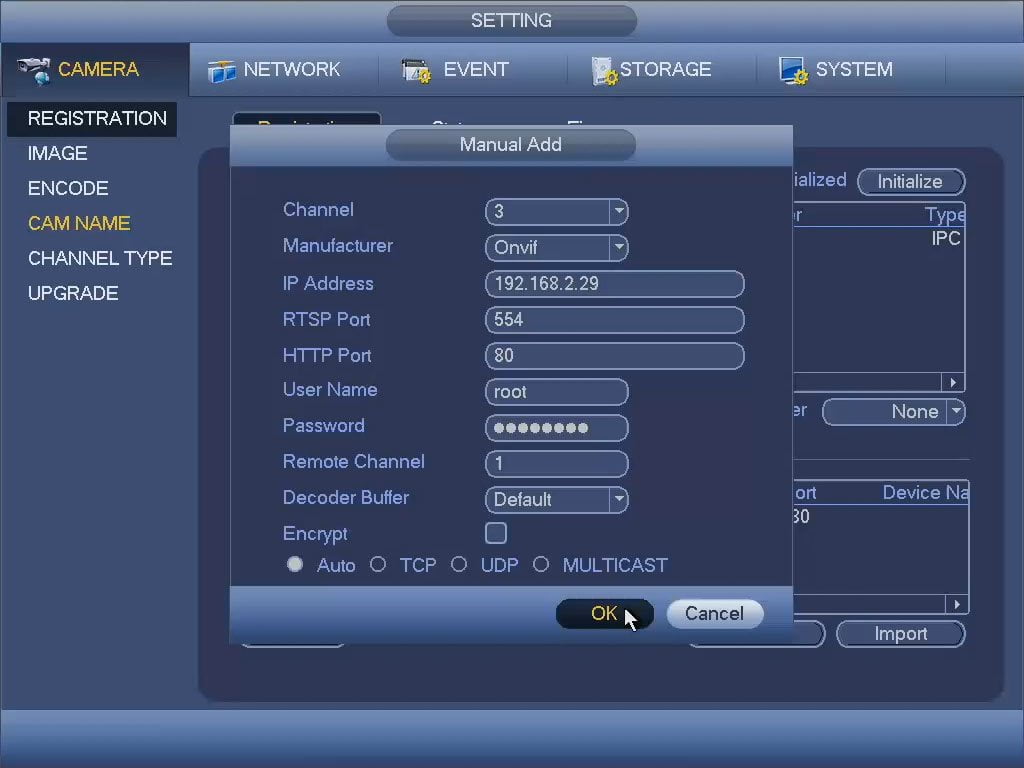Click the Password field
Viewport: 1024px width, 768px height.
point(556,428)
